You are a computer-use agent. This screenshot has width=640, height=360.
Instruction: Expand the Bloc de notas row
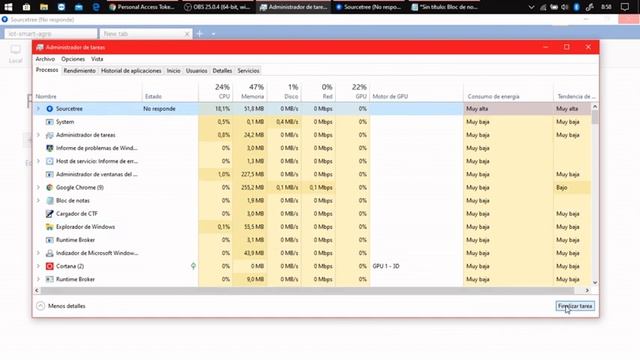coord(38,200)
